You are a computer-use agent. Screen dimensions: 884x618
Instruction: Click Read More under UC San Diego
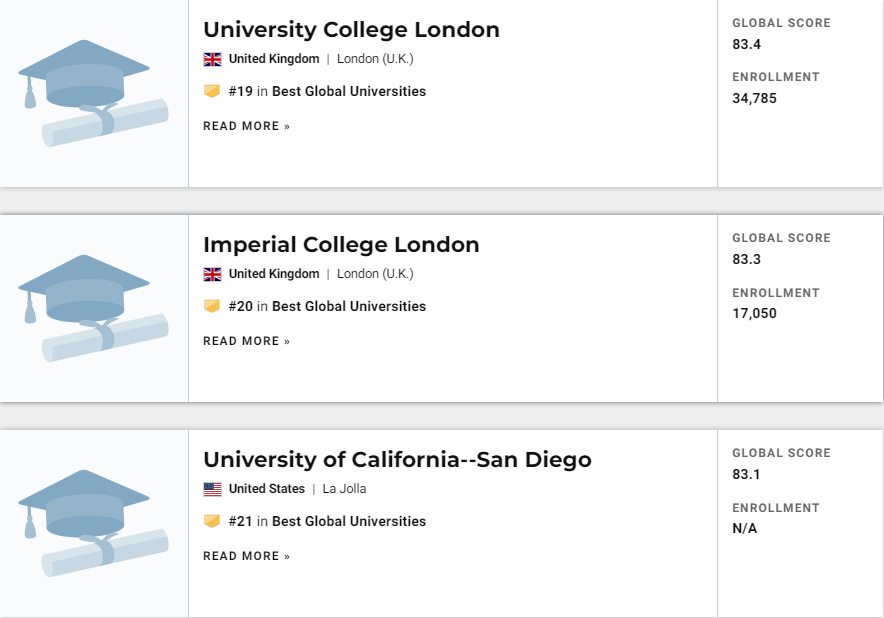point(246,556)
